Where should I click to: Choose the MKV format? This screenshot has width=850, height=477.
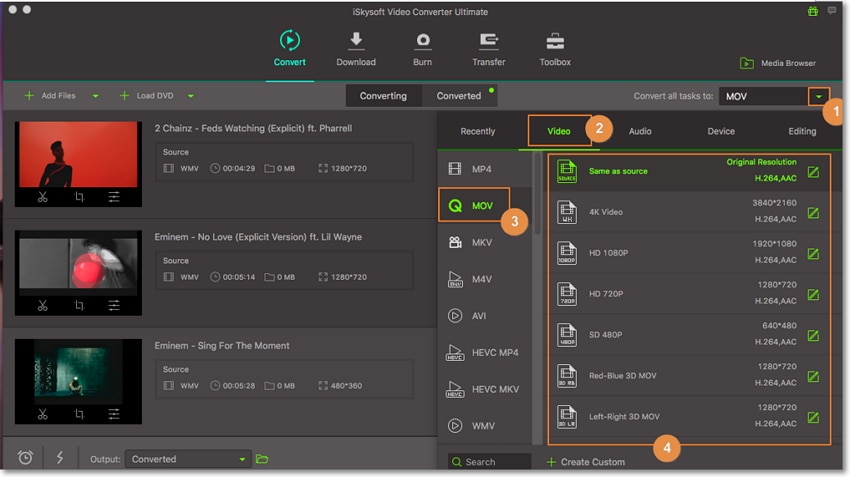[485, 242]
